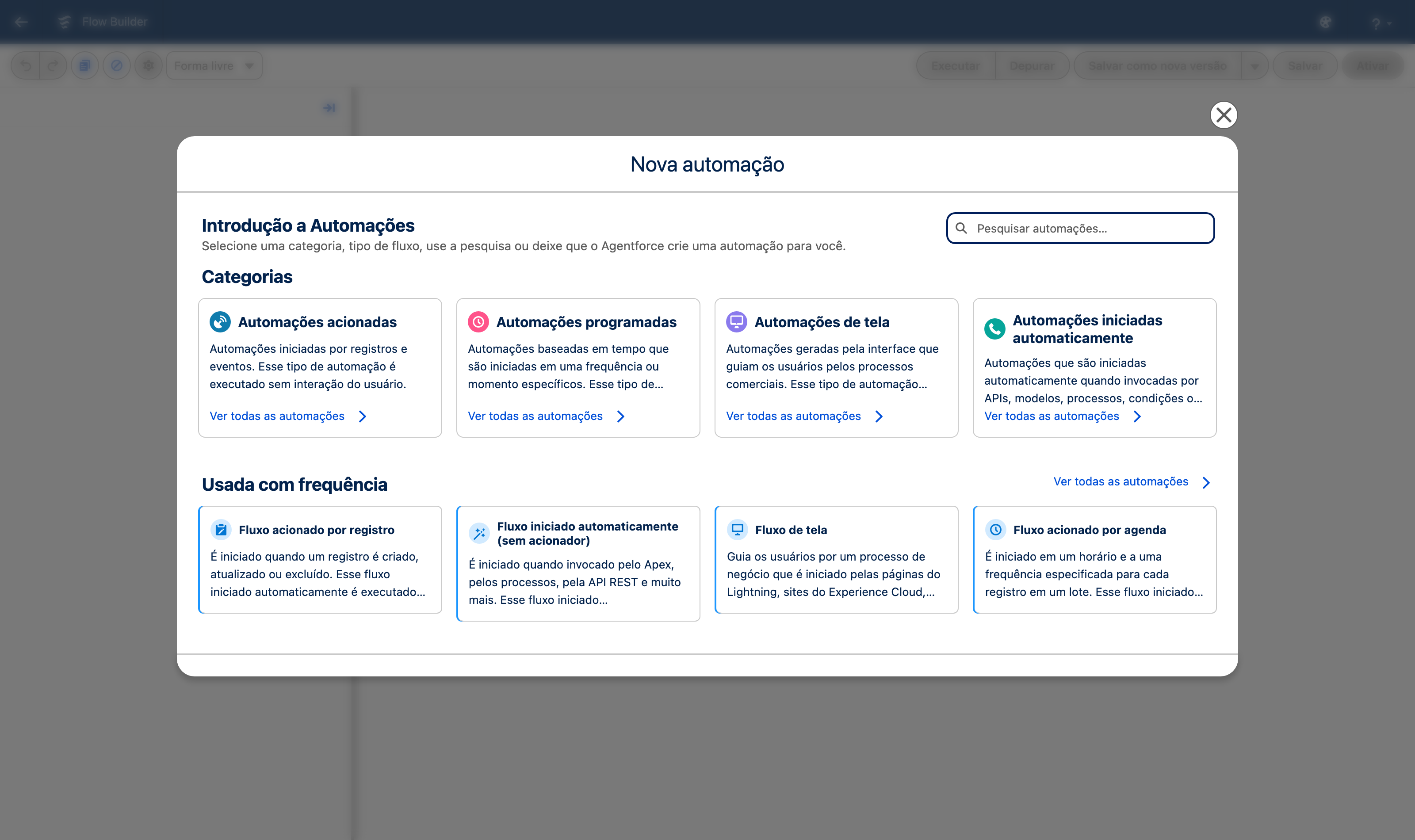Click the back arrow in Flow Builder header

(x=22, y=22)
